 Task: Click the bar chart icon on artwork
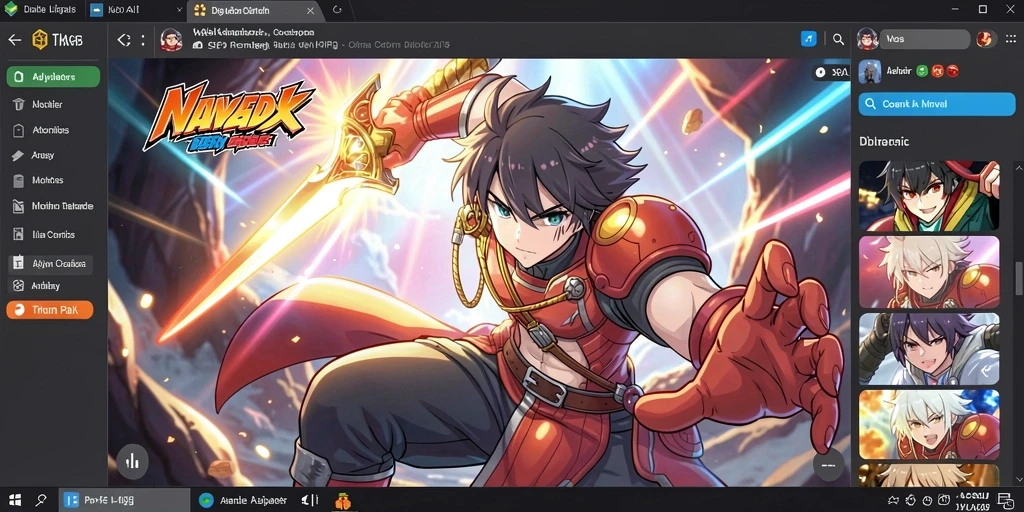click(x=133, y=462)
